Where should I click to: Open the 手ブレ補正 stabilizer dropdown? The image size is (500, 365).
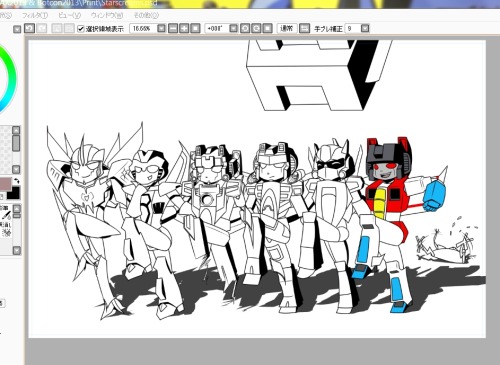click(365, 28)
